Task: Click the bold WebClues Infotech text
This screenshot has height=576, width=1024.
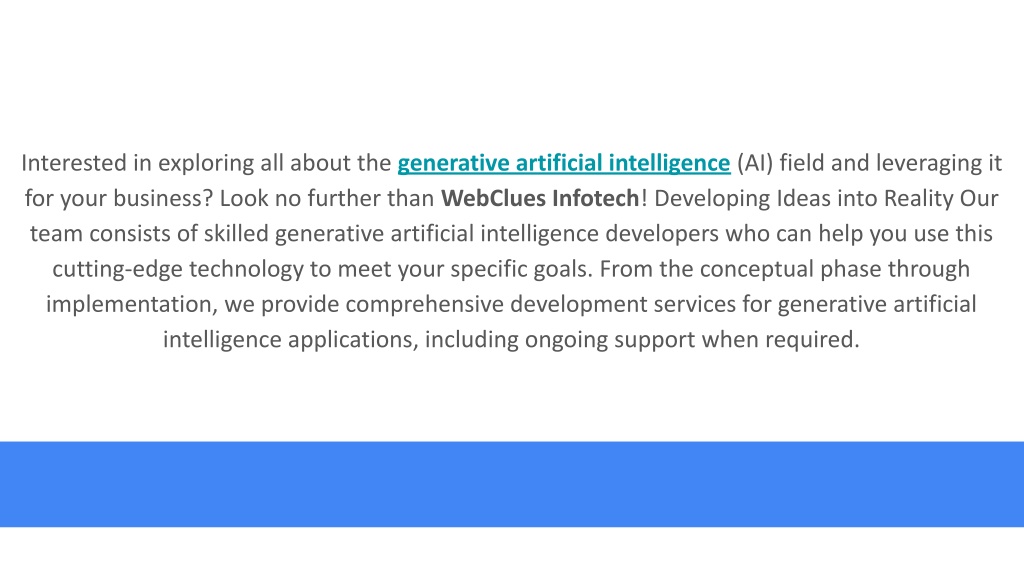Action: pyautogui.click(x=540, y=198)
